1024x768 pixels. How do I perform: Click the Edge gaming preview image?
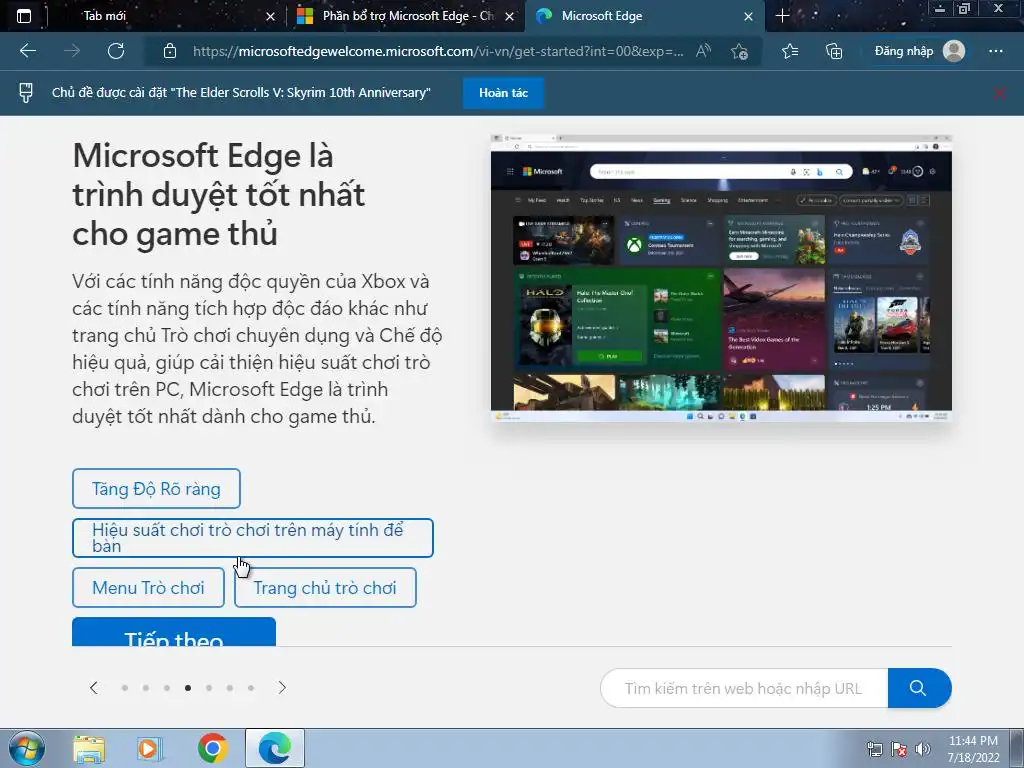(x=721, y=278)
